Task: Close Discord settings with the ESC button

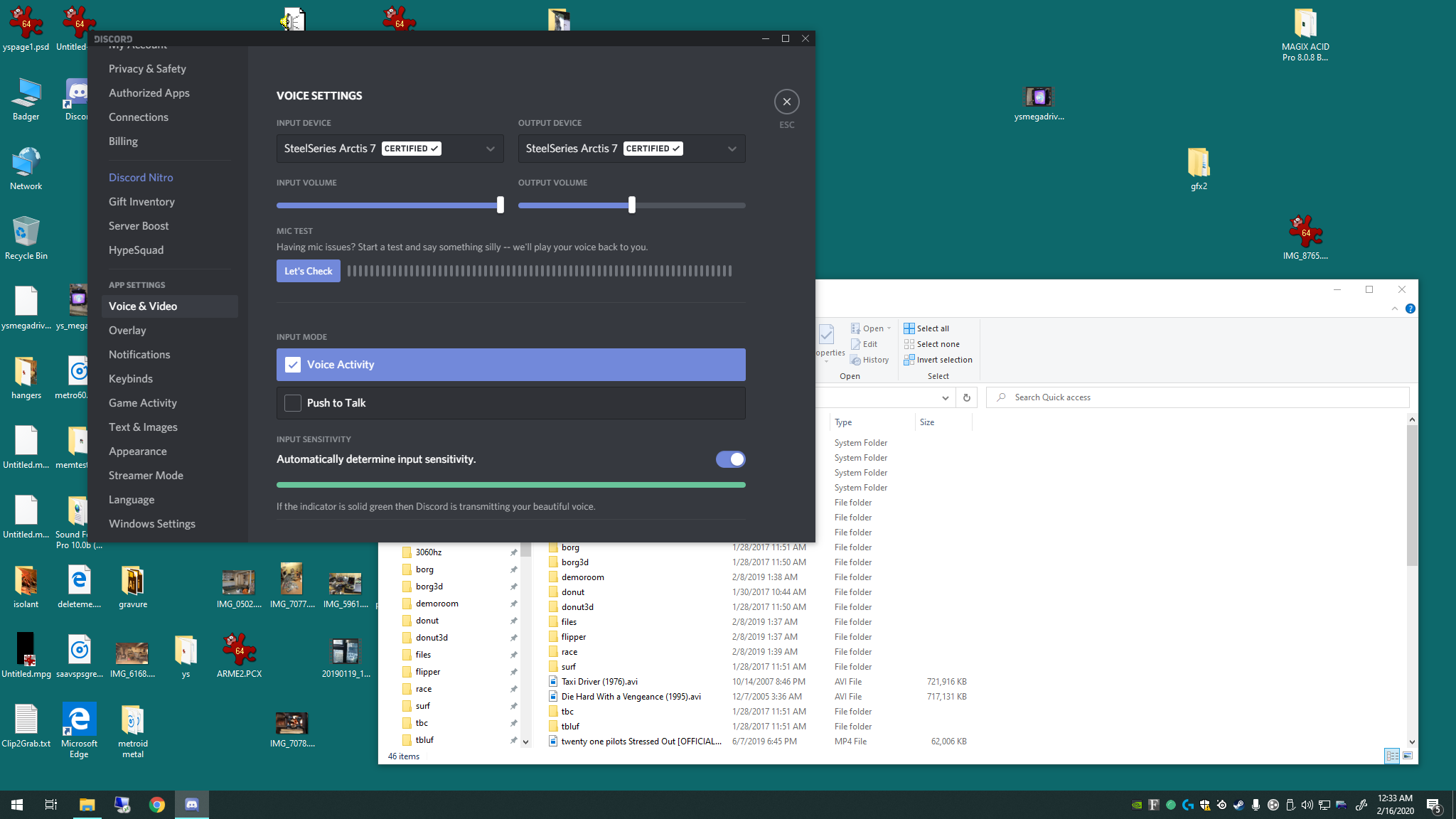Action: click(786, 102)
